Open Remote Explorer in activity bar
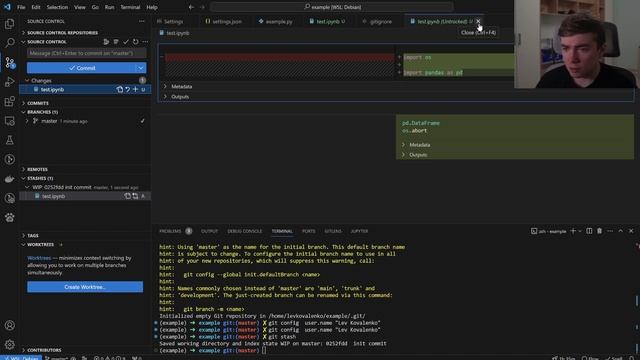 point(9,121)
